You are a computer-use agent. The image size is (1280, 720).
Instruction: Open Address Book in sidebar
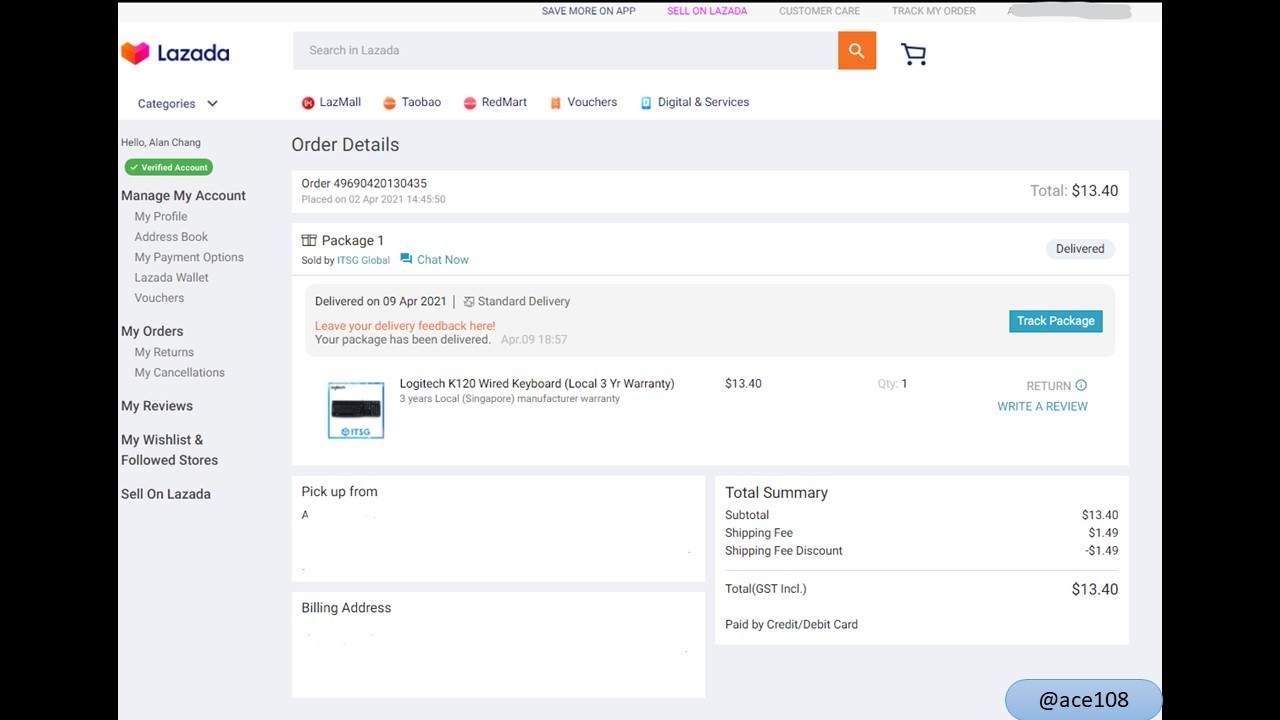click(171, 237)
